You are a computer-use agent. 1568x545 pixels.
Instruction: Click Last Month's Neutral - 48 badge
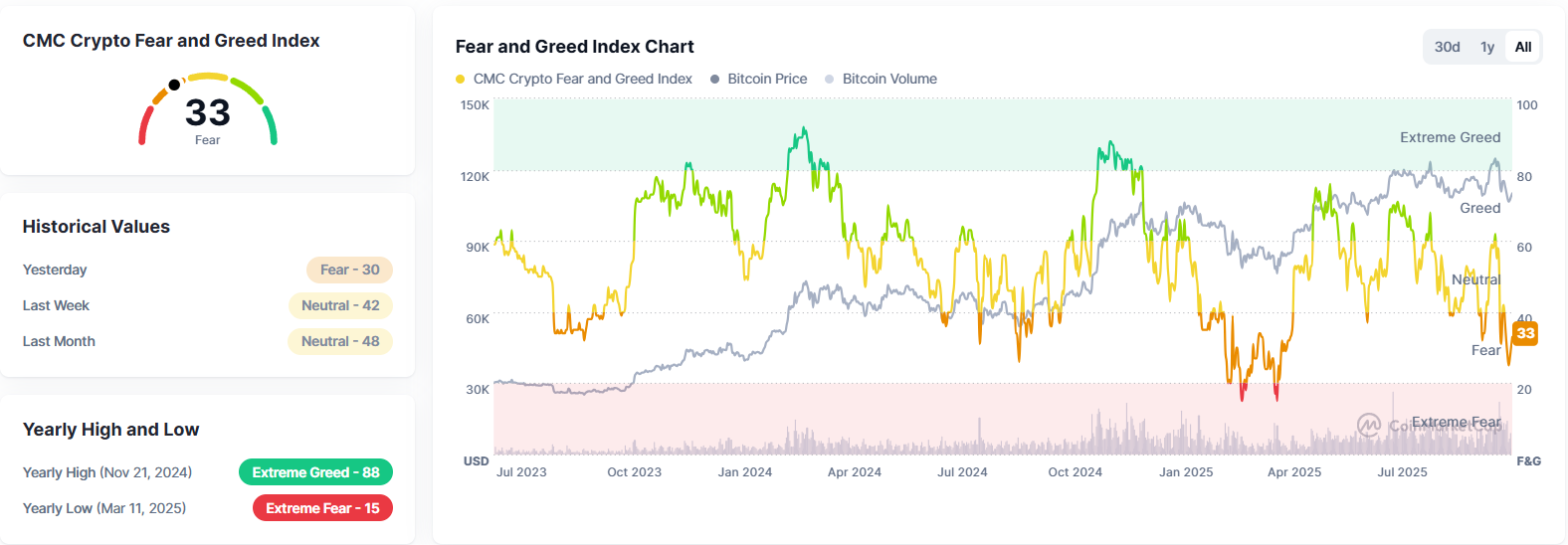pyautogui.click(x=340, y=341)
